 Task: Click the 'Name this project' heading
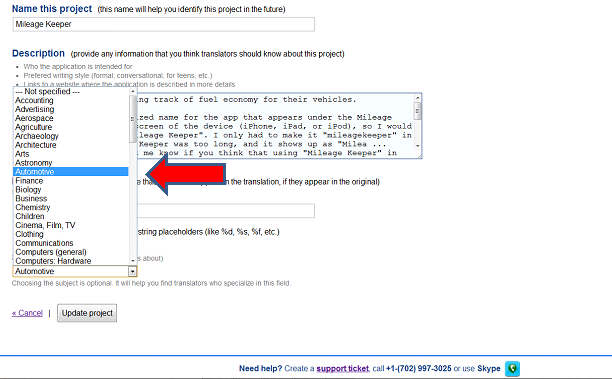pos(52,9)
